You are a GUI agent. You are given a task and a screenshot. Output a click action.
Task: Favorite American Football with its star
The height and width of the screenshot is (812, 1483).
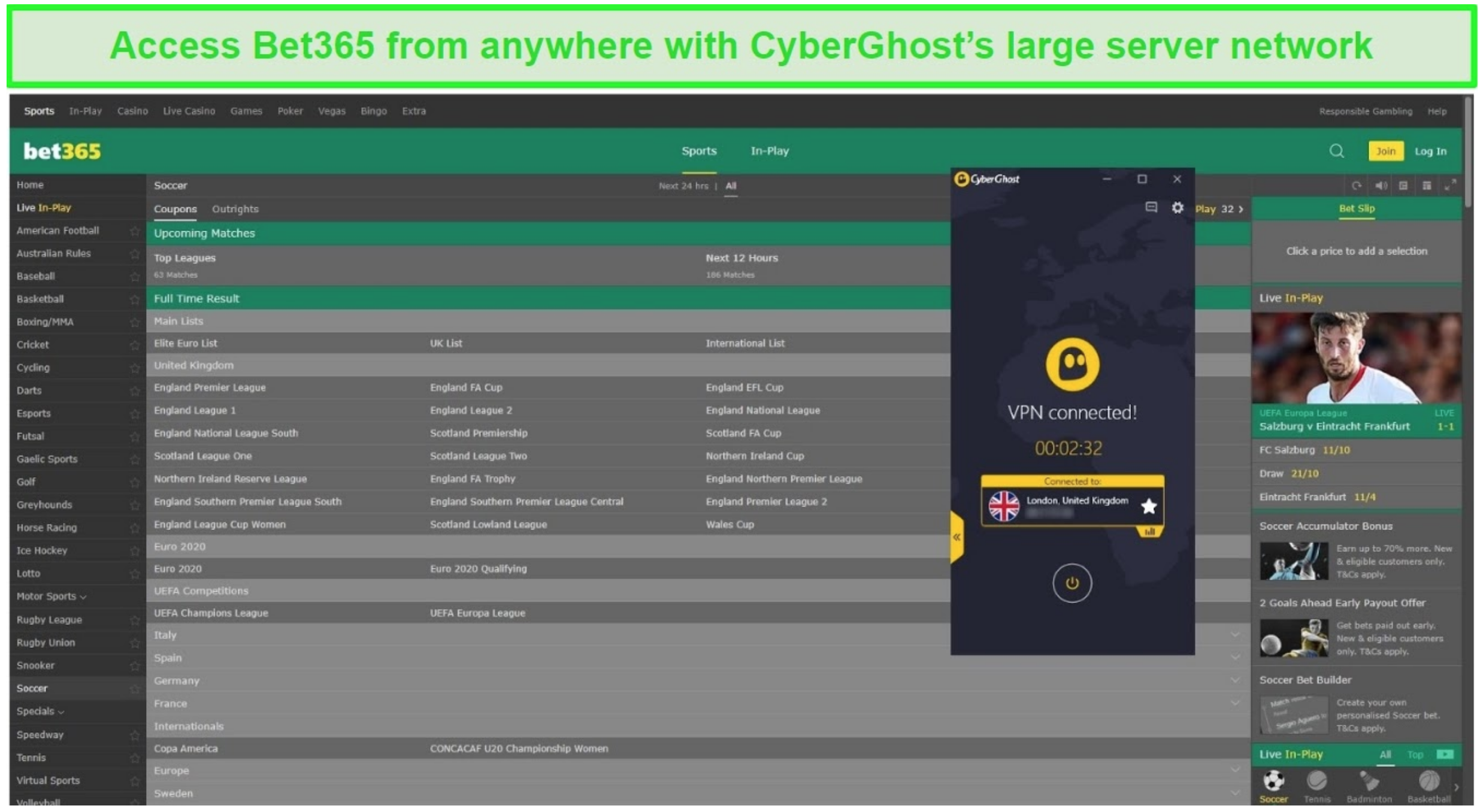(135, 231)
